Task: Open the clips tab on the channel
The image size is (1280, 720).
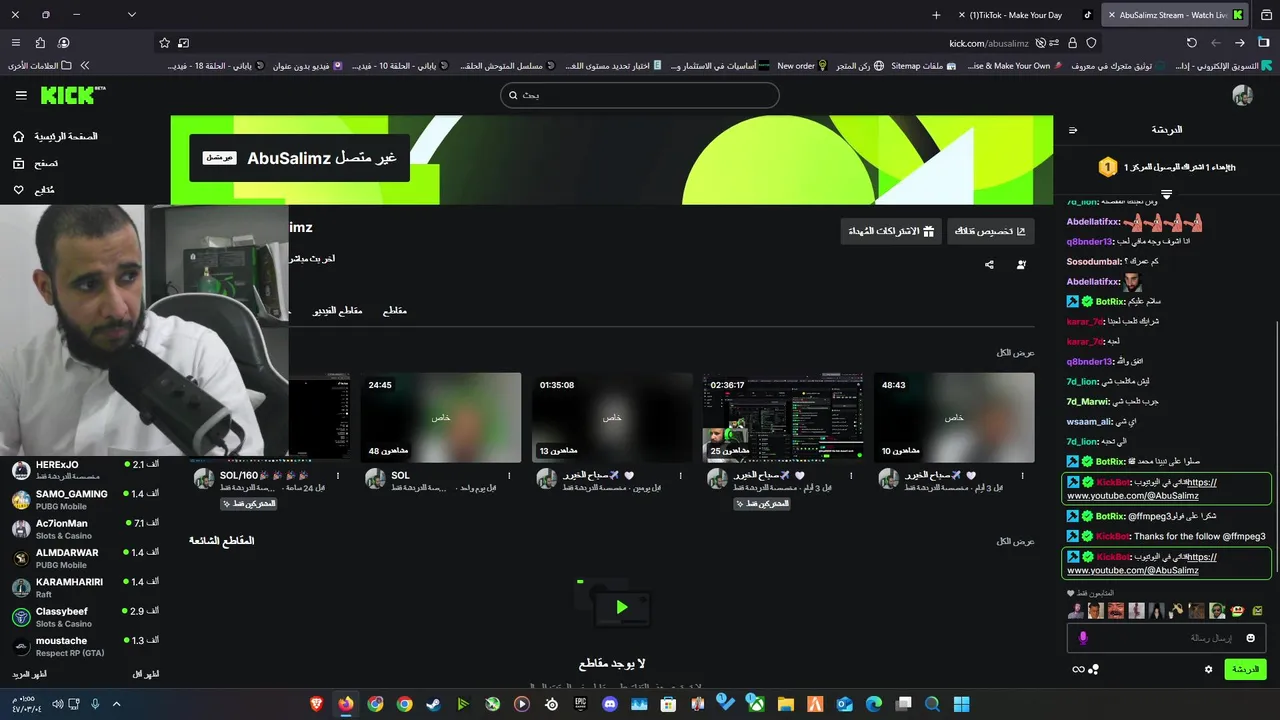Action: click(x=395, y=311)
